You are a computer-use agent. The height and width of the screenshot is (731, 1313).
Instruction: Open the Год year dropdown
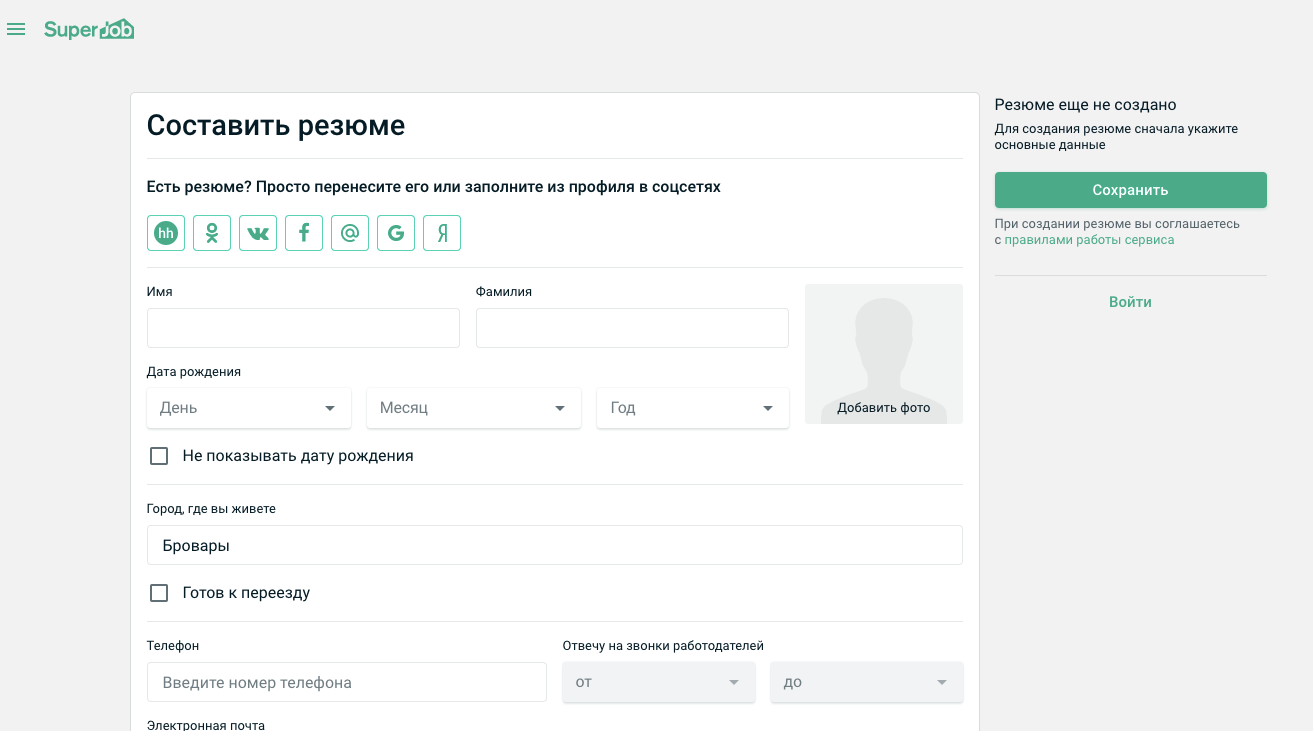point(693,408)
